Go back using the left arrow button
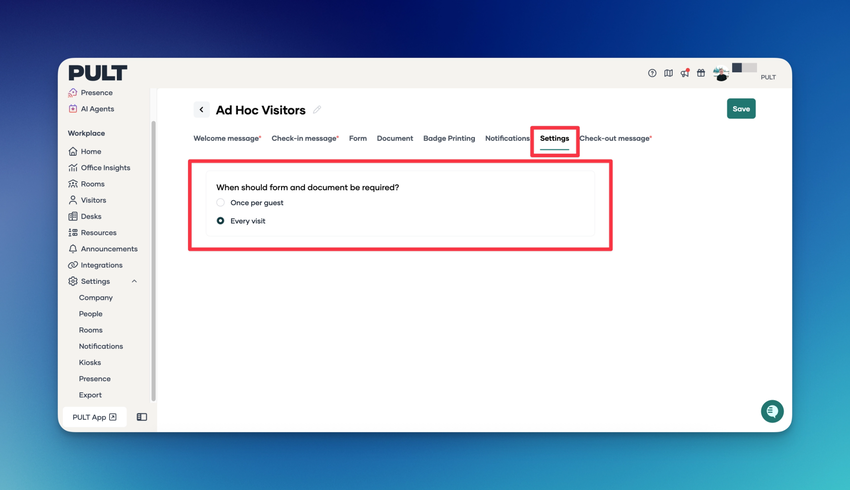Screen dimensions: 850x490 click(201, 110)
